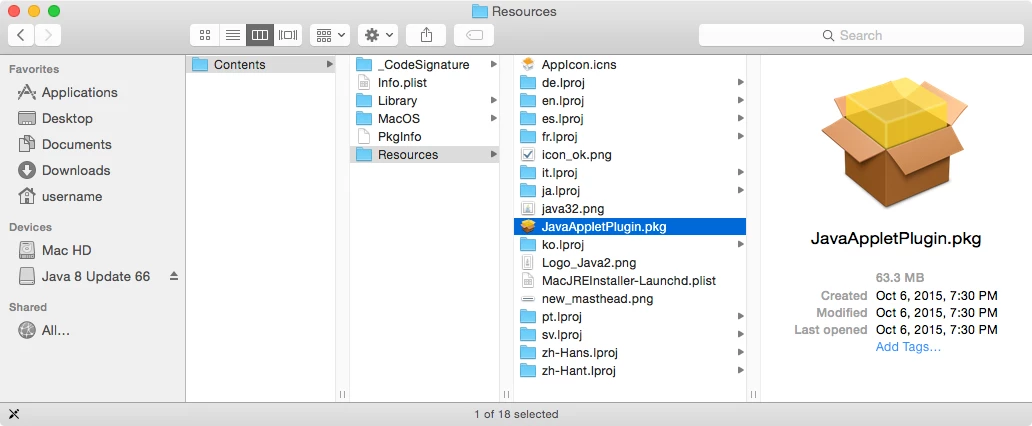Select Mac HD under Devices
This screenshot has height=426, width=1032.
(67, 250)
